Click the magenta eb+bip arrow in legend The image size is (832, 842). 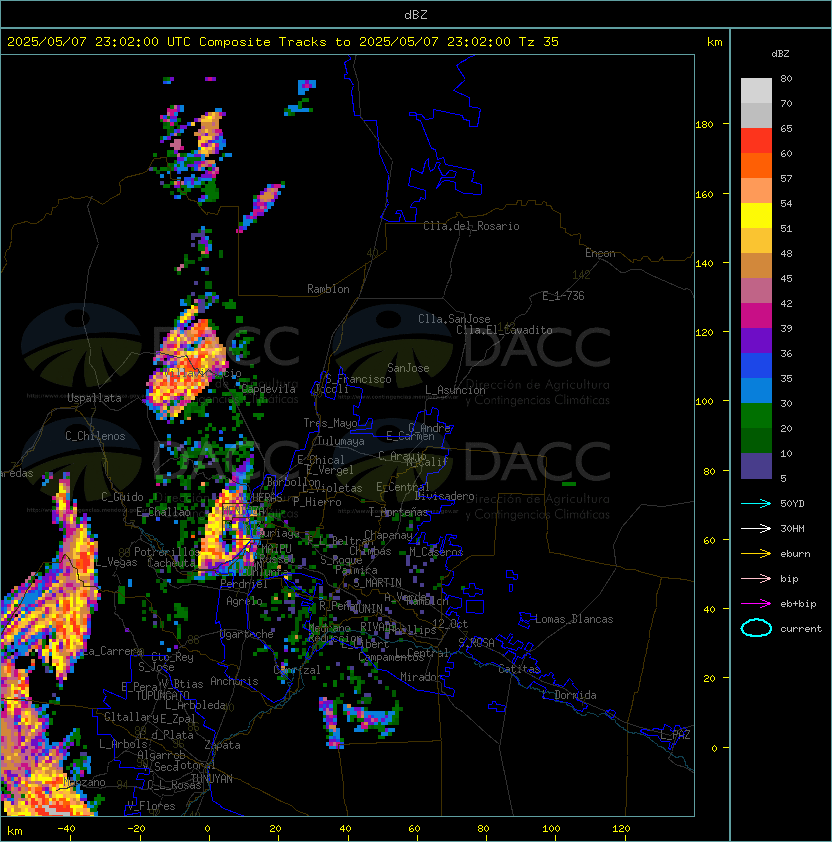756,604
